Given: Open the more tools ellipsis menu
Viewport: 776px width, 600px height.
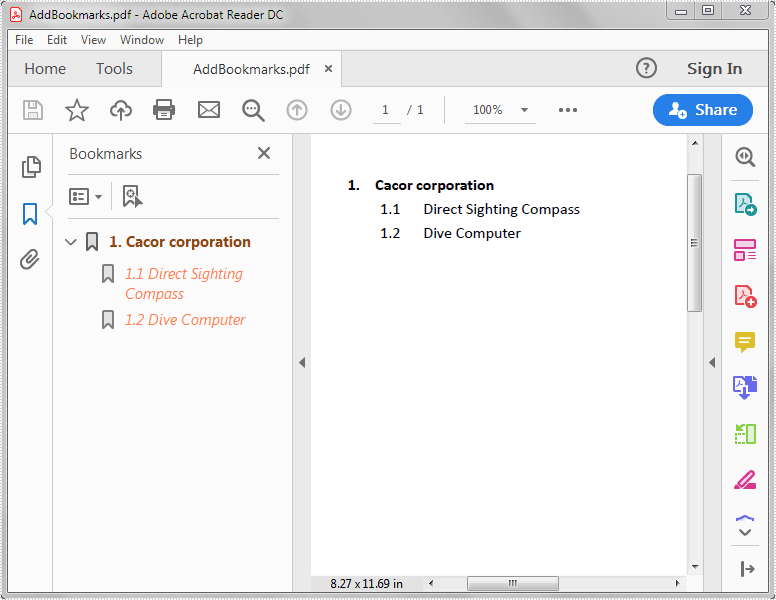Looking at the screenshot, I should click(568, 110).
